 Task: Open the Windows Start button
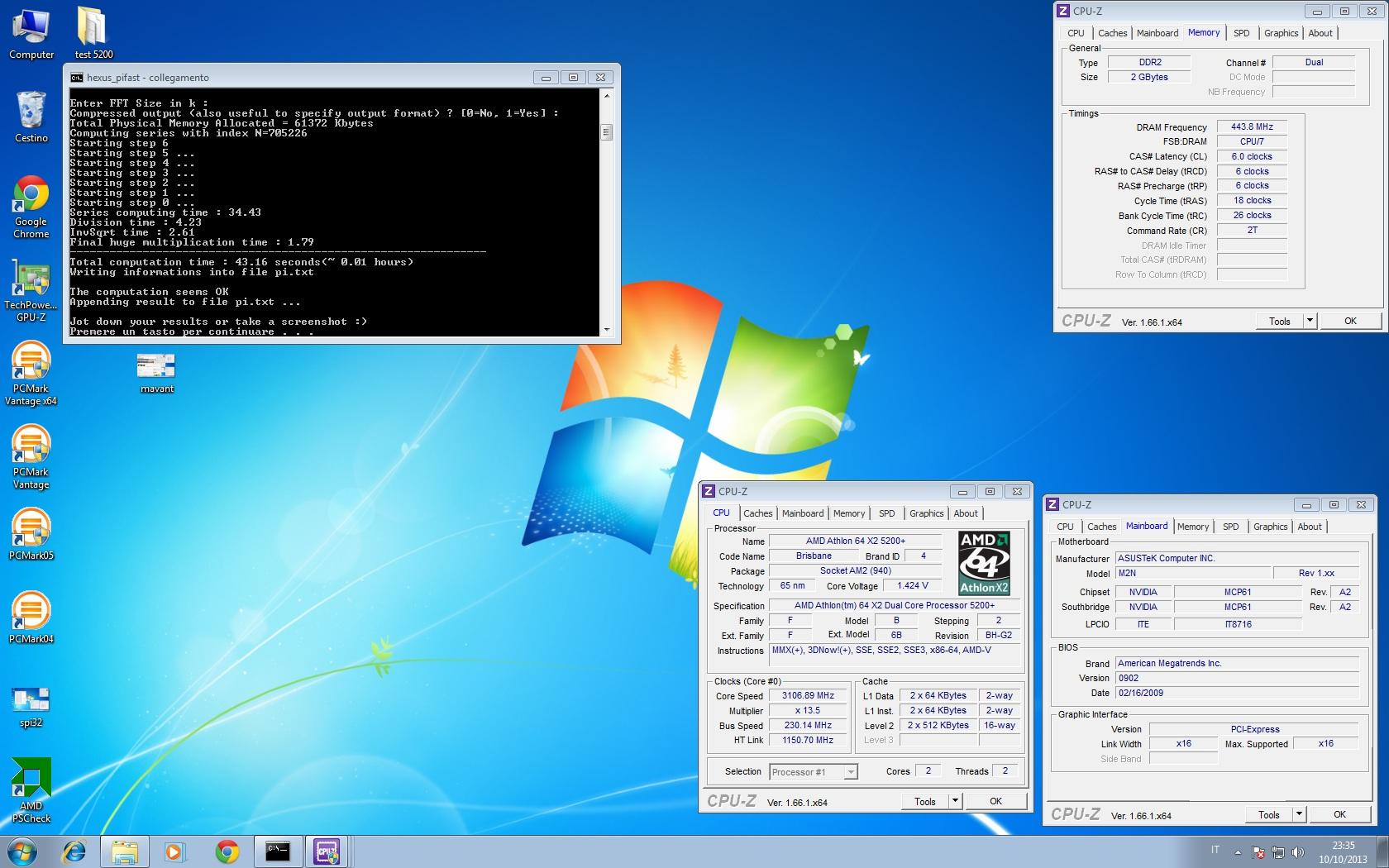22,851
